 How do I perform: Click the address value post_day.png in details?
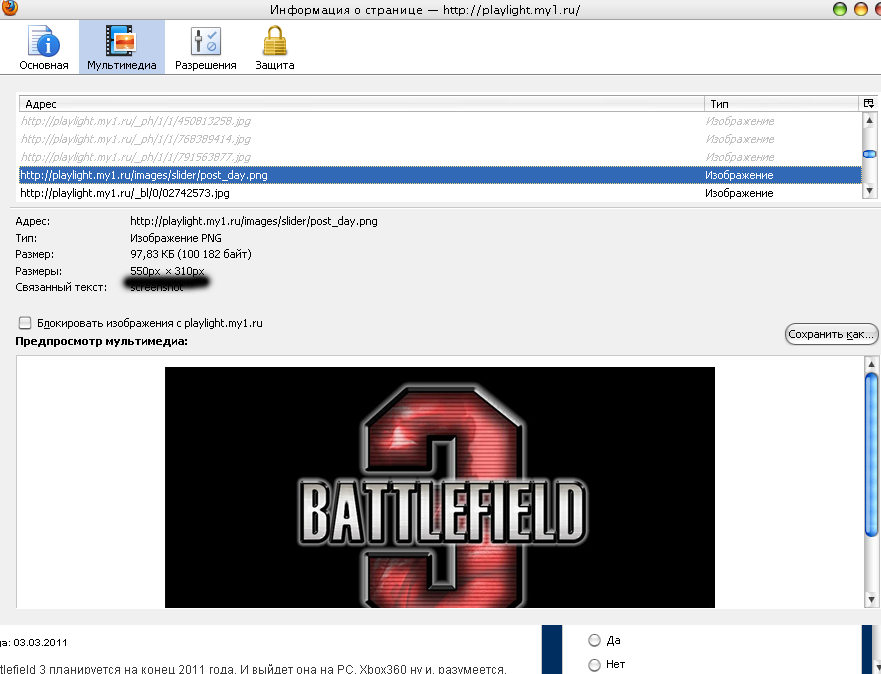[x=253, y=221]
